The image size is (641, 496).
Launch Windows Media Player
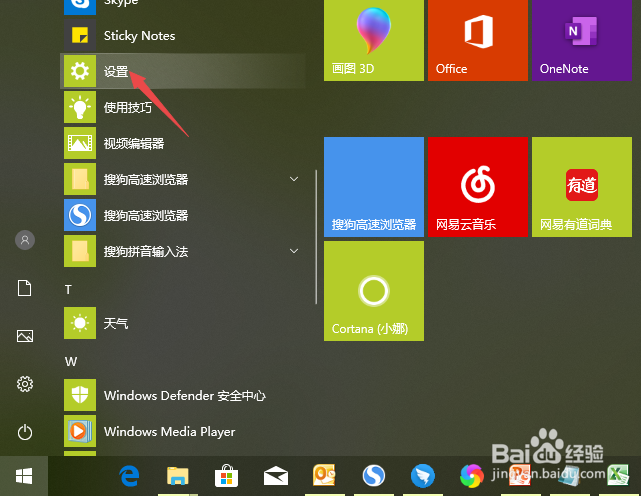pyautogui.click(x=183, y=431)
